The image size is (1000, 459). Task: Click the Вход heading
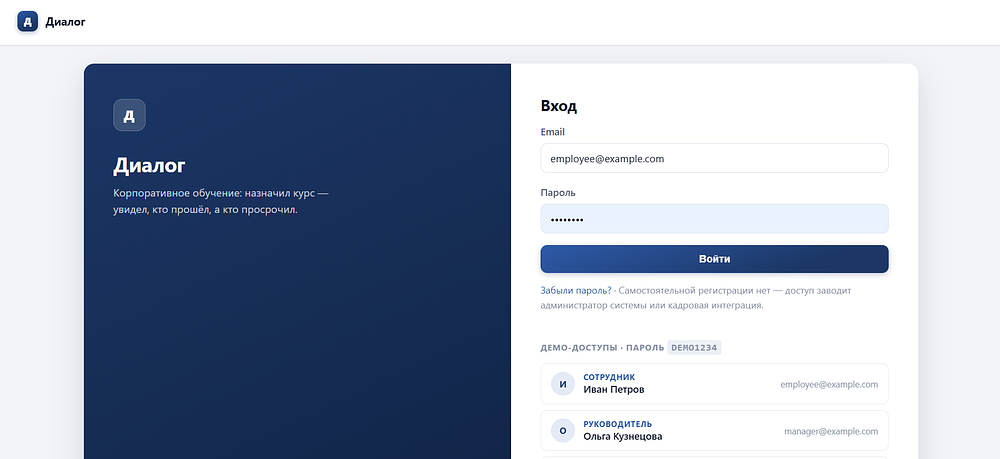pos(559,106)
